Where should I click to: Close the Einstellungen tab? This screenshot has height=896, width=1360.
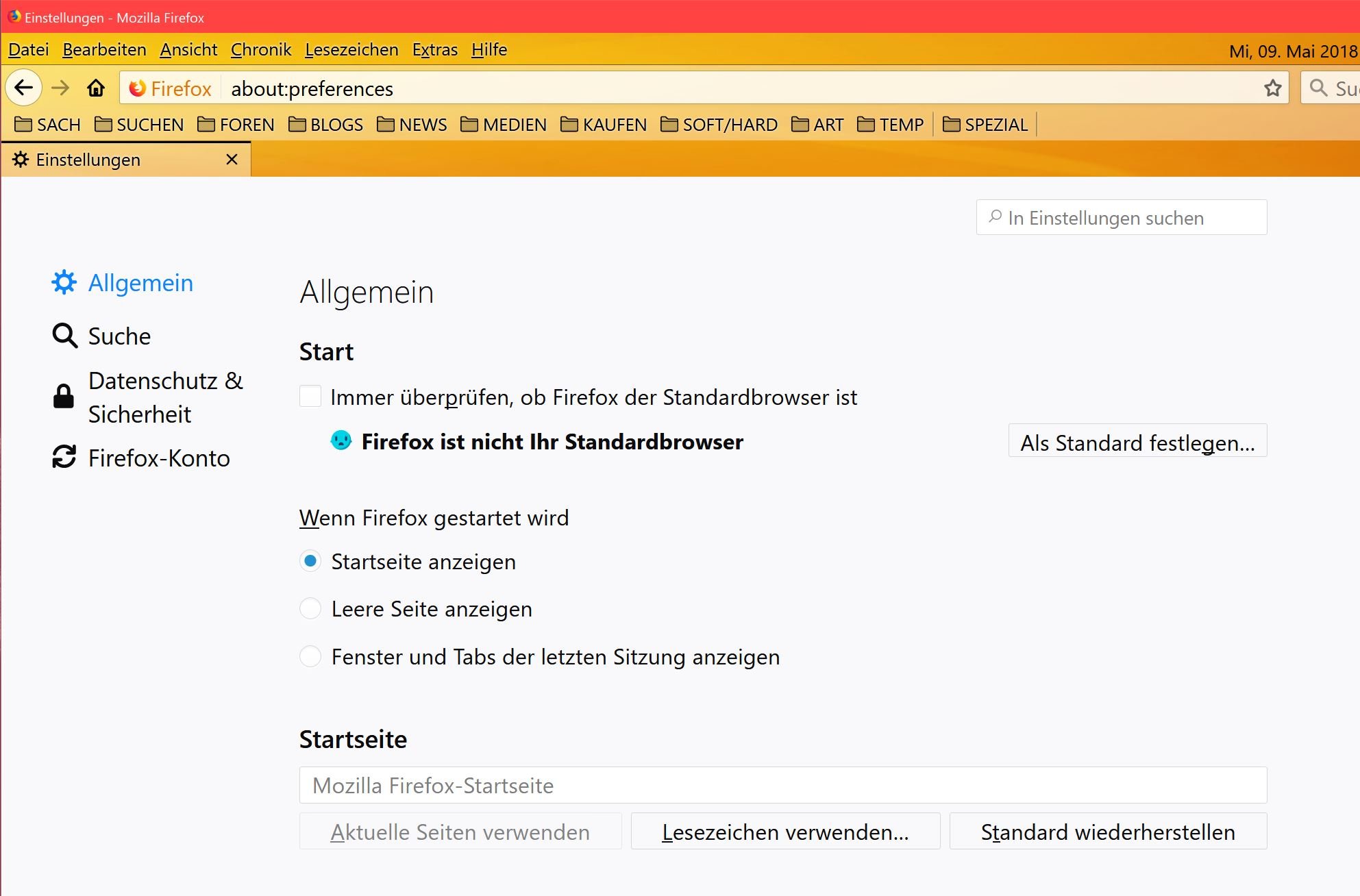[x=232, y=160]
